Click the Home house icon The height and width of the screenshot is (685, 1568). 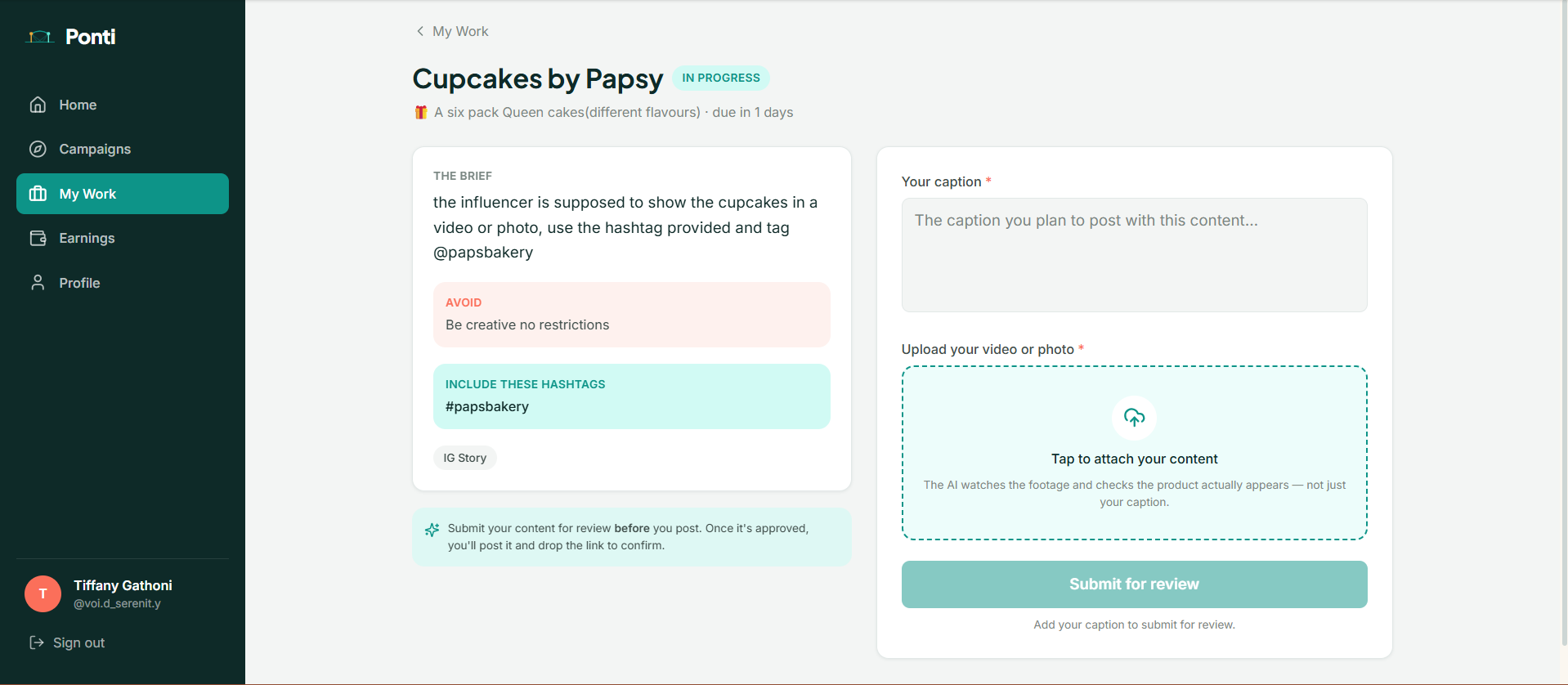(38, 105)
